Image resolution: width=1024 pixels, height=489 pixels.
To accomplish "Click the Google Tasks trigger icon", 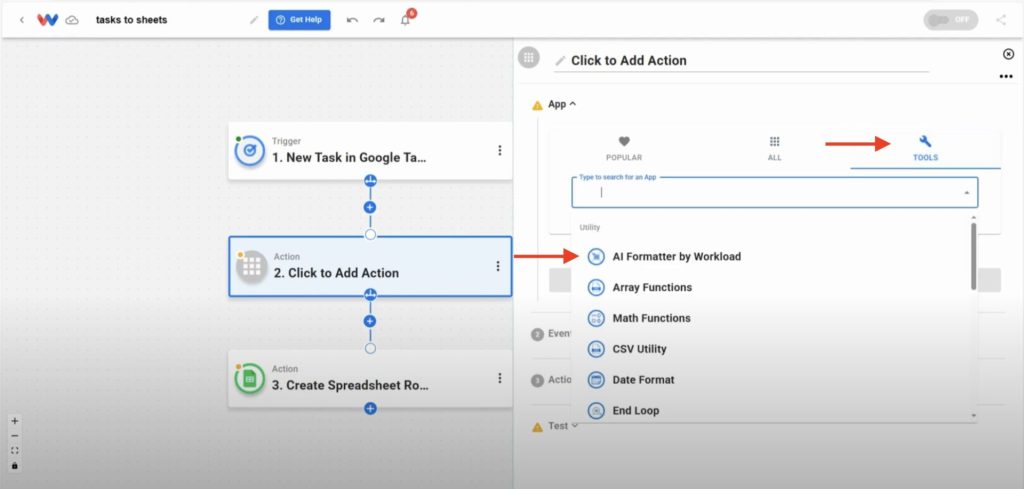I will tap(249, 151).
